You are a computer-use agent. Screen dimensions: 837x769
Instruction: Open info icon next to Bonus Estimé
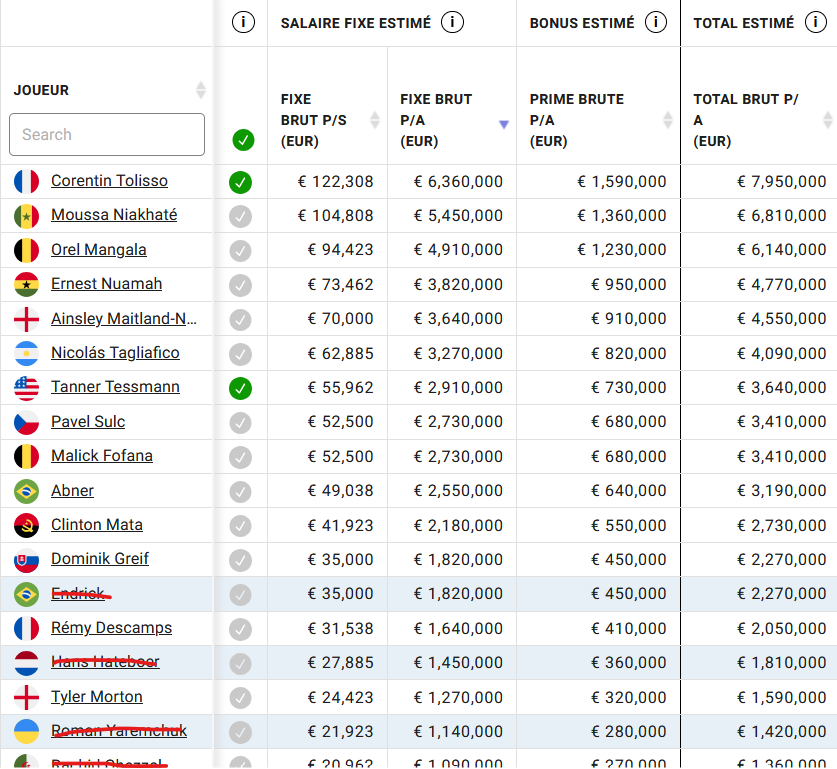pyautogui.click(x=656, y=22)
